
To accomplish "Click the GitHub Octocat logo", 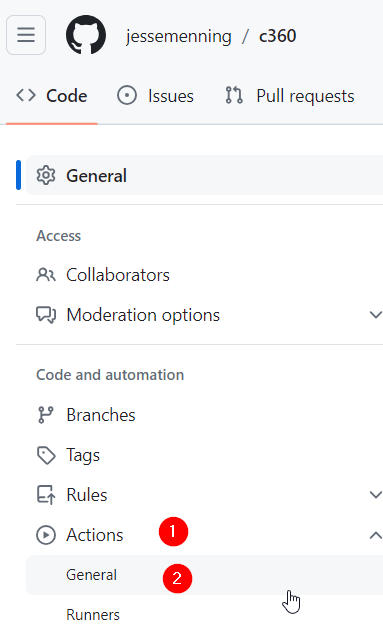I will (x=86, y=35).
